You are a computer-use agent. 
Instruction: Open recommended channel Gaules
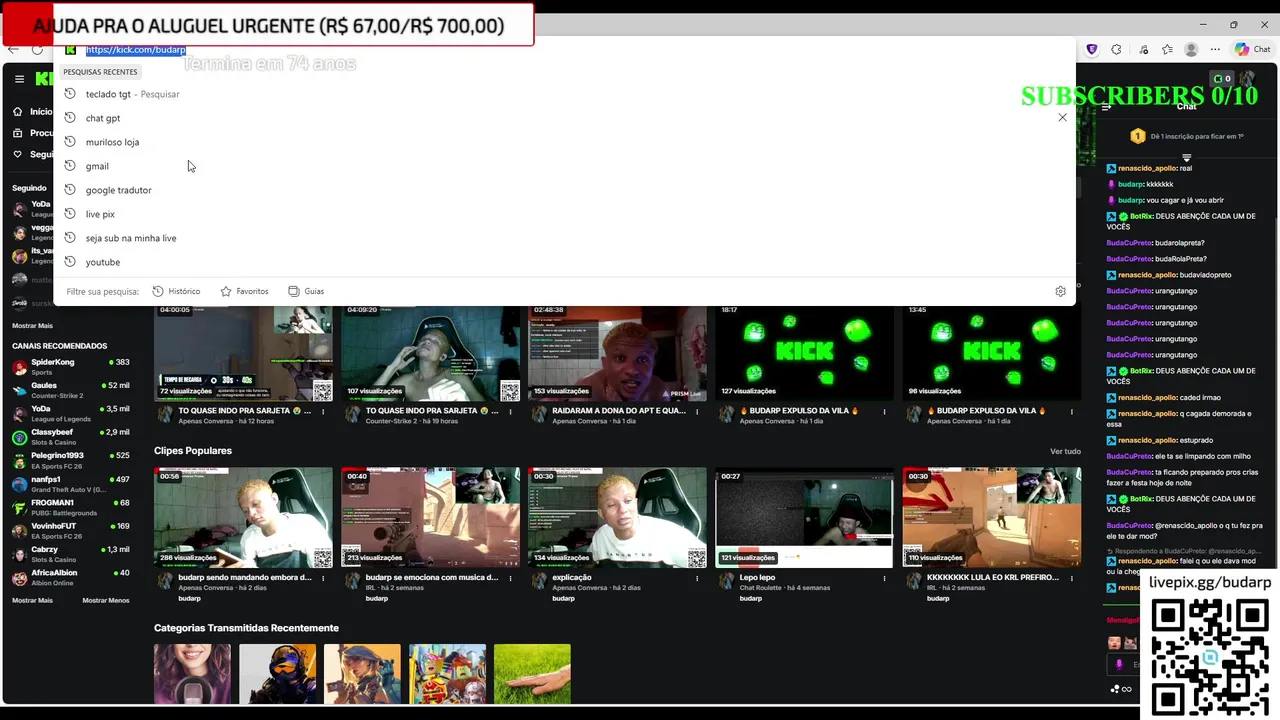[x=70, y=390]
